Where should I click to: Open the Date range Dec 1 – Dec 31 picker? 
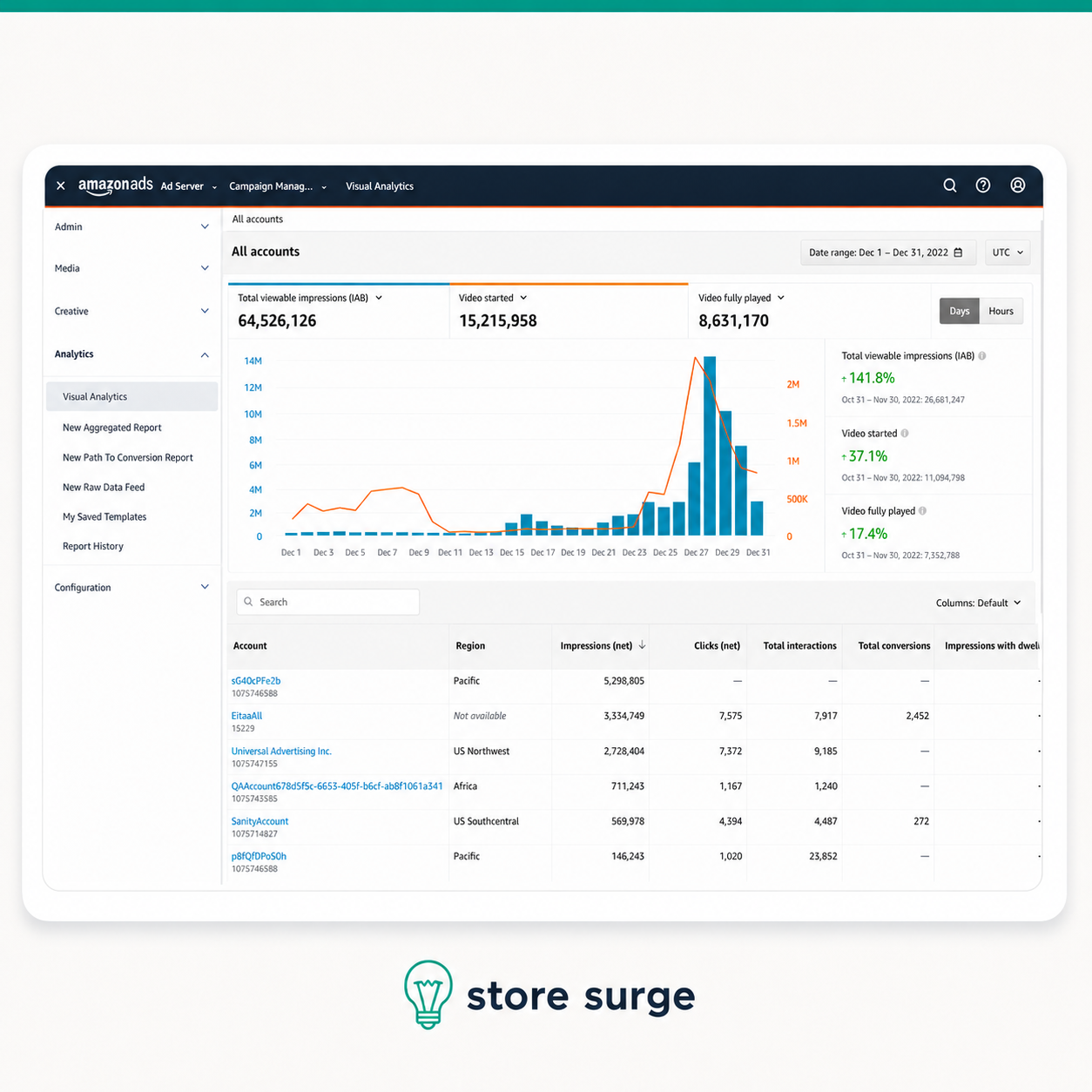[x=887, y=253]
